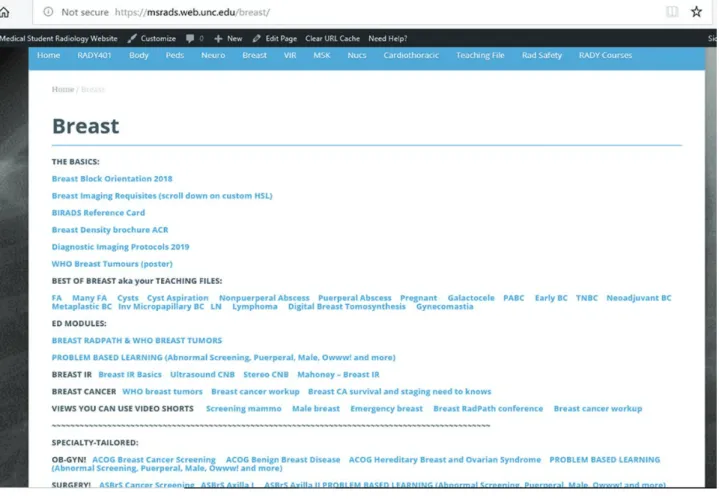The width and height of the screenshot is (719, 499).
Task: Open ACOG Breast Cancer Screening link
Action: 154,460
